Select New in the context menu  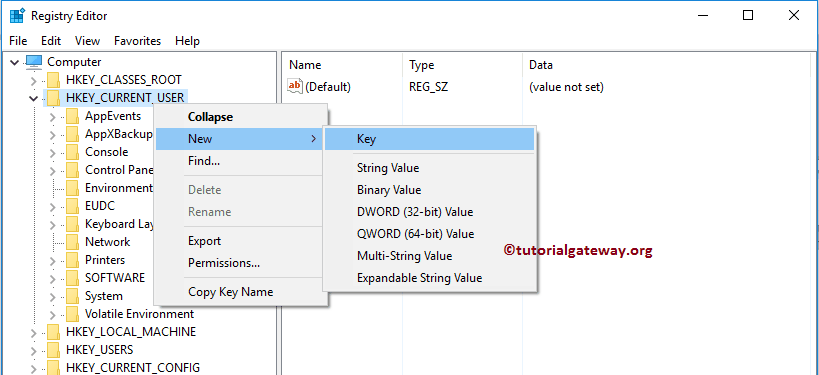239,139
